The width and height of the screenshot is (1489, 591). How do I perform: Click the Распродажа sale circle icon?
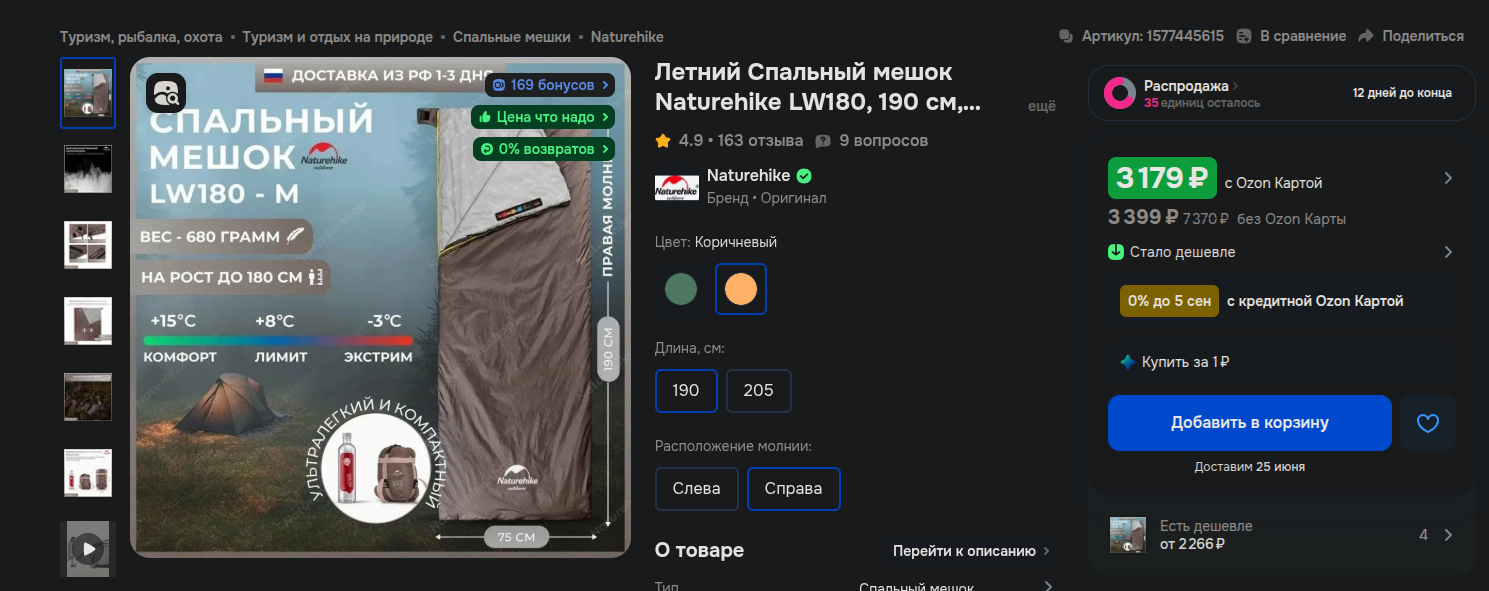1120,93
